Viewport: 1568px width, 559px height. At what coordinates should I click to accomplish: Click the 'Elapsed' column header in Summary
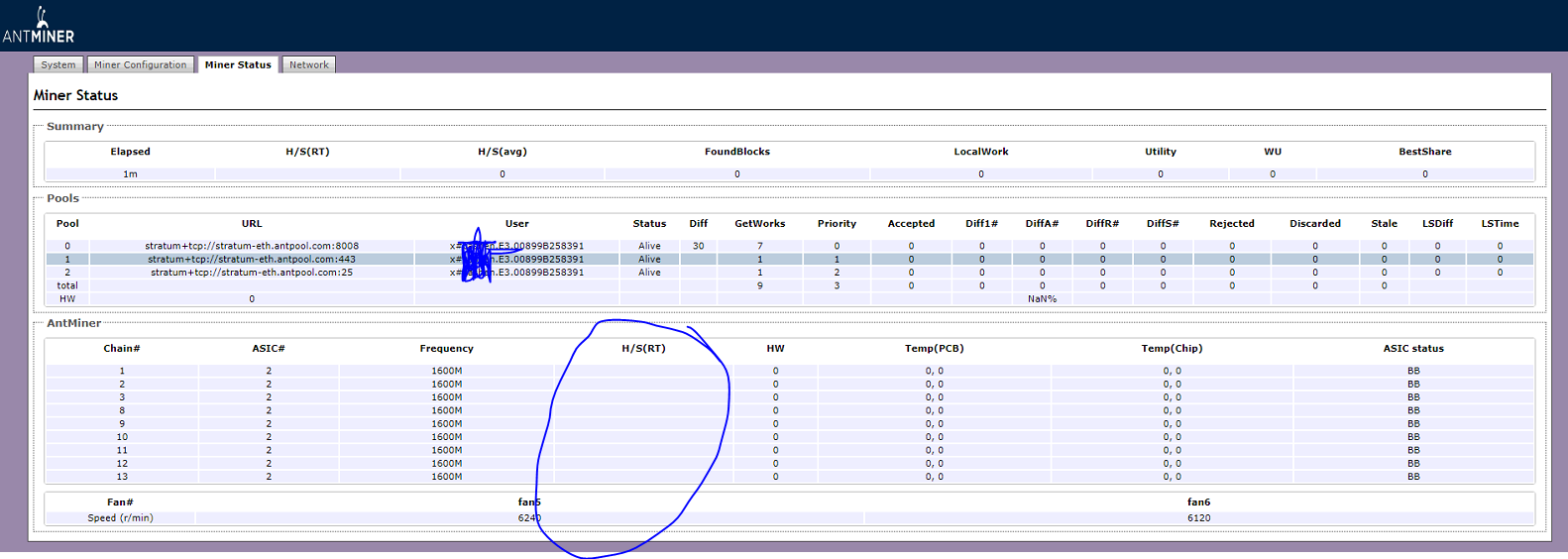coord(130,152)
